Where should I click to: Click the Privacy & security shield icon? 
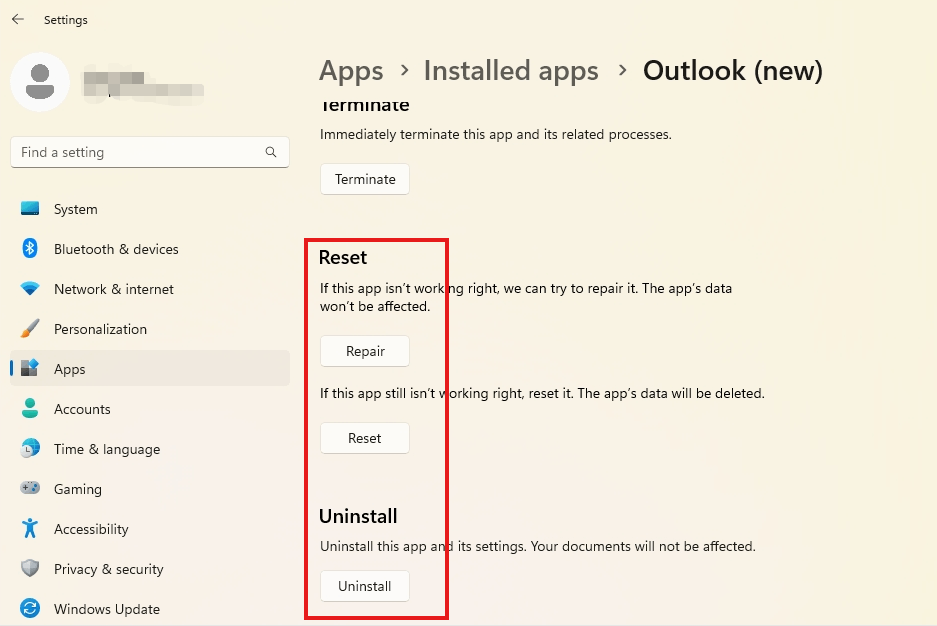click(30, 568)
